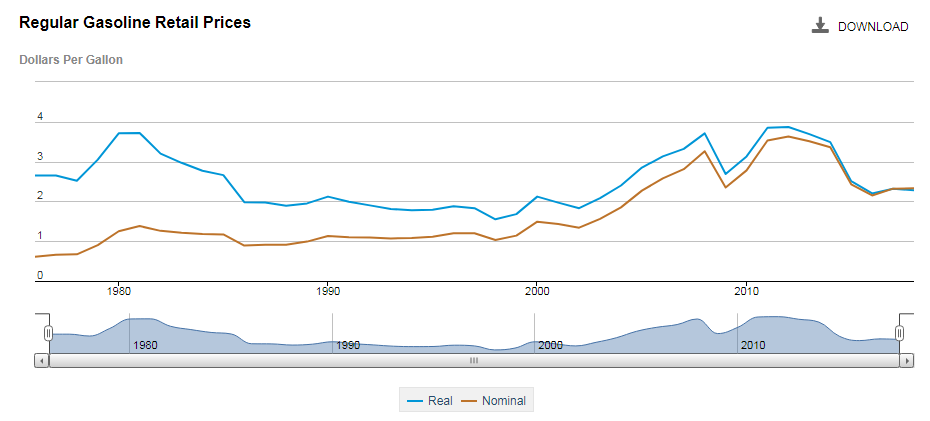Click the scrollbar left arrow button

tap(41, 360)
